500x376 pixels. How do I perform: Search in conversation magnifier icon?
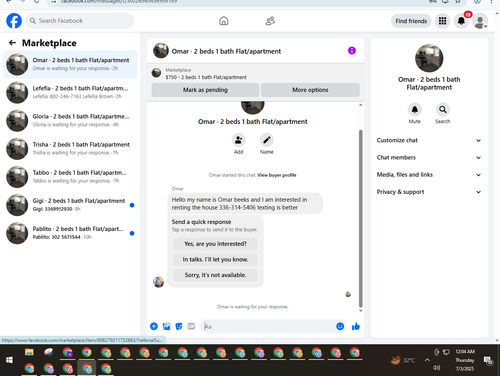click(443, 109)
